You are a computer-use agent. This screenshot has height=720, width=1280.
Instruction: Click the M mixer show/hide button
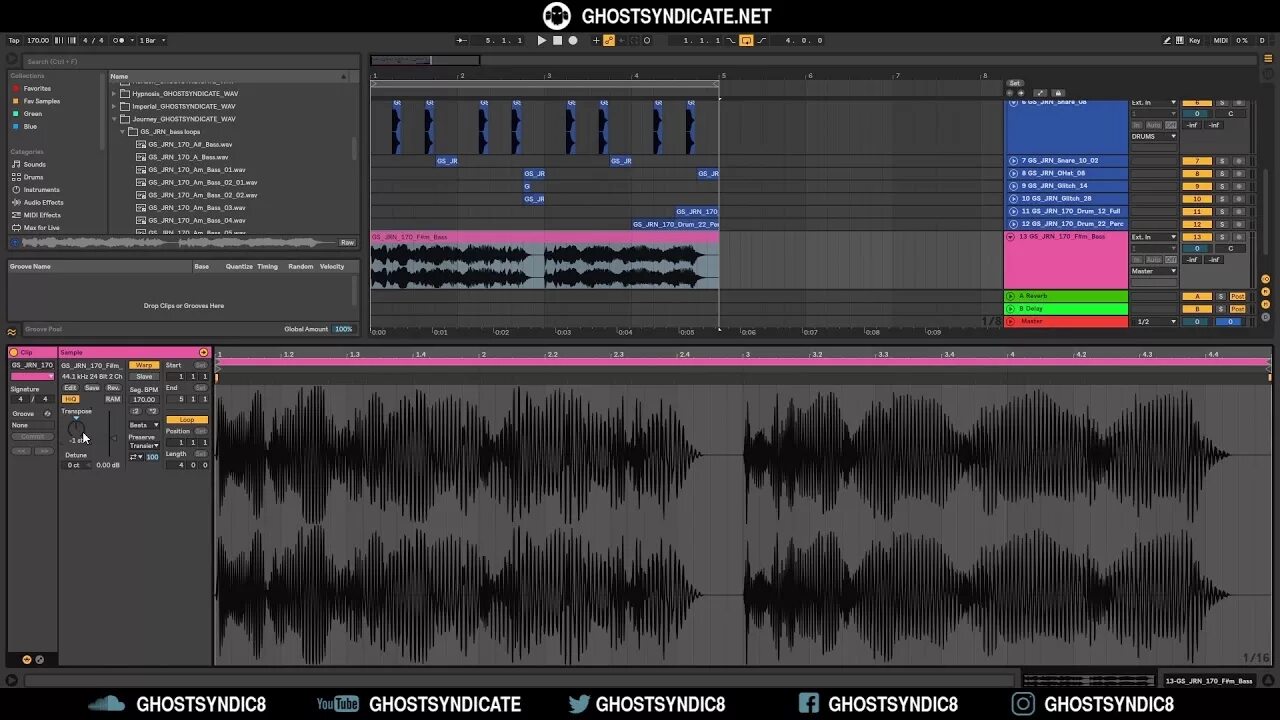[1265, 303]
